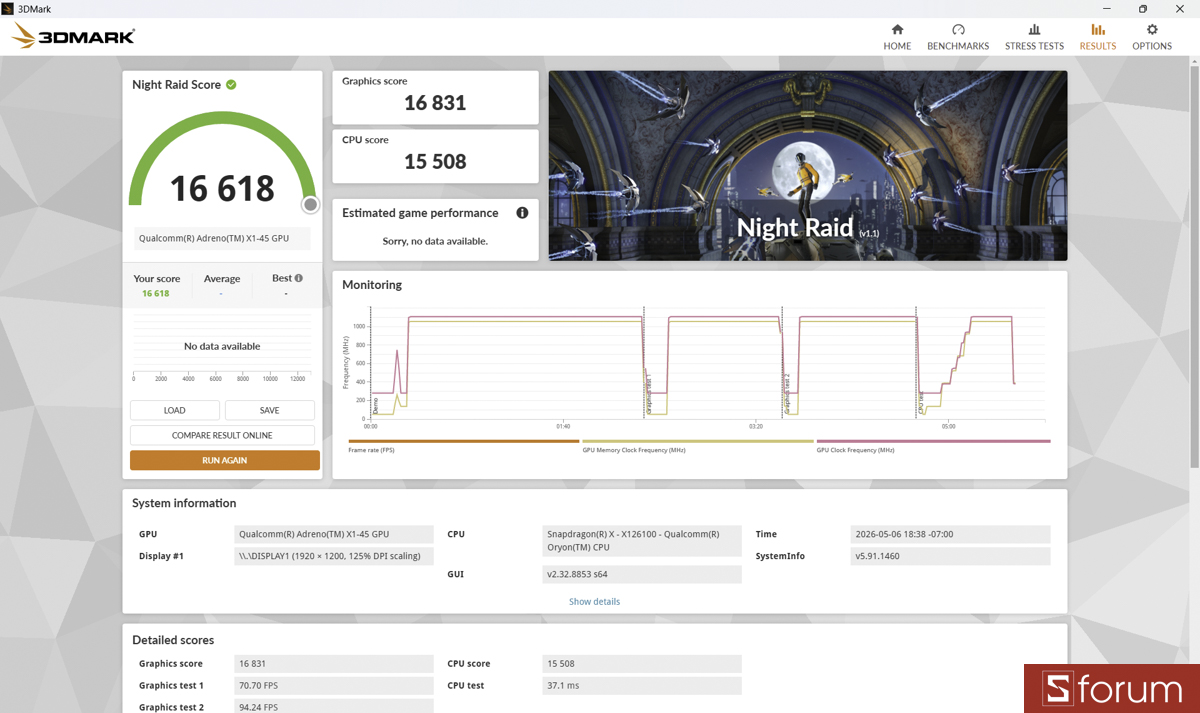The height and width of the screenshot is (713, 1200).
Task: Click the Average column header
Action: (x=222, y=279)
